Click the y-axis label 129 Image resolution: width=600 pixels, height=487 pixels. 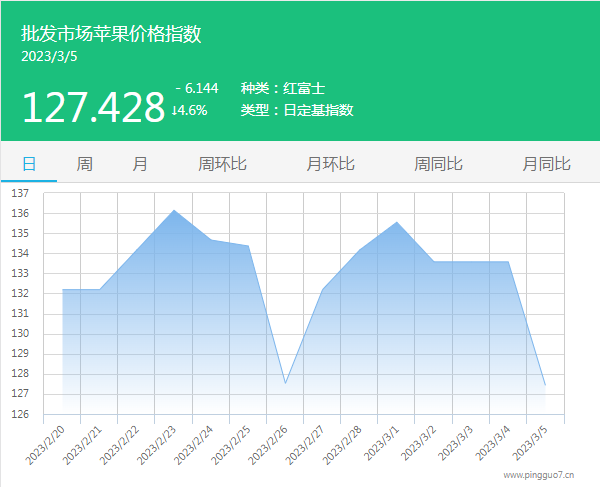pos(20,353)
